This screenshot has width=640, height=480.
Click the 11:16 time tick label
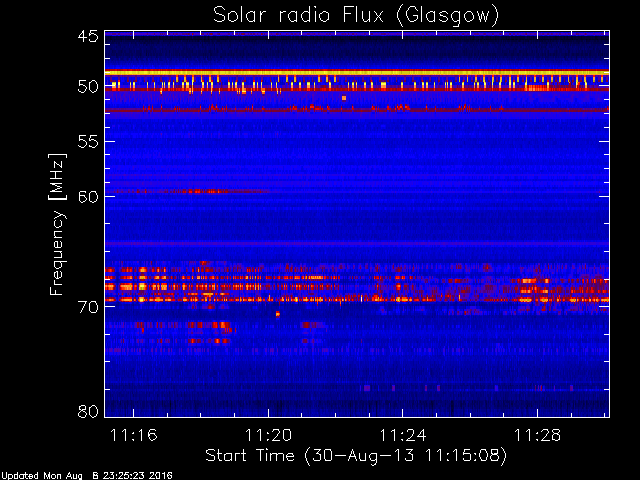pos(133,435)
